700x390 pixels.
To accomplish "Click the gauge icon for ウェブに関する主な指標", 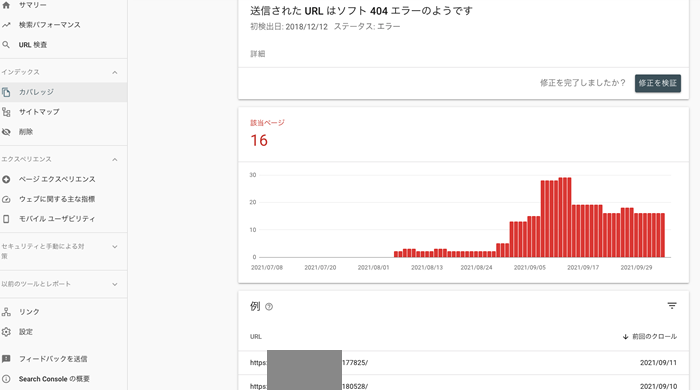I will (6, 199).
